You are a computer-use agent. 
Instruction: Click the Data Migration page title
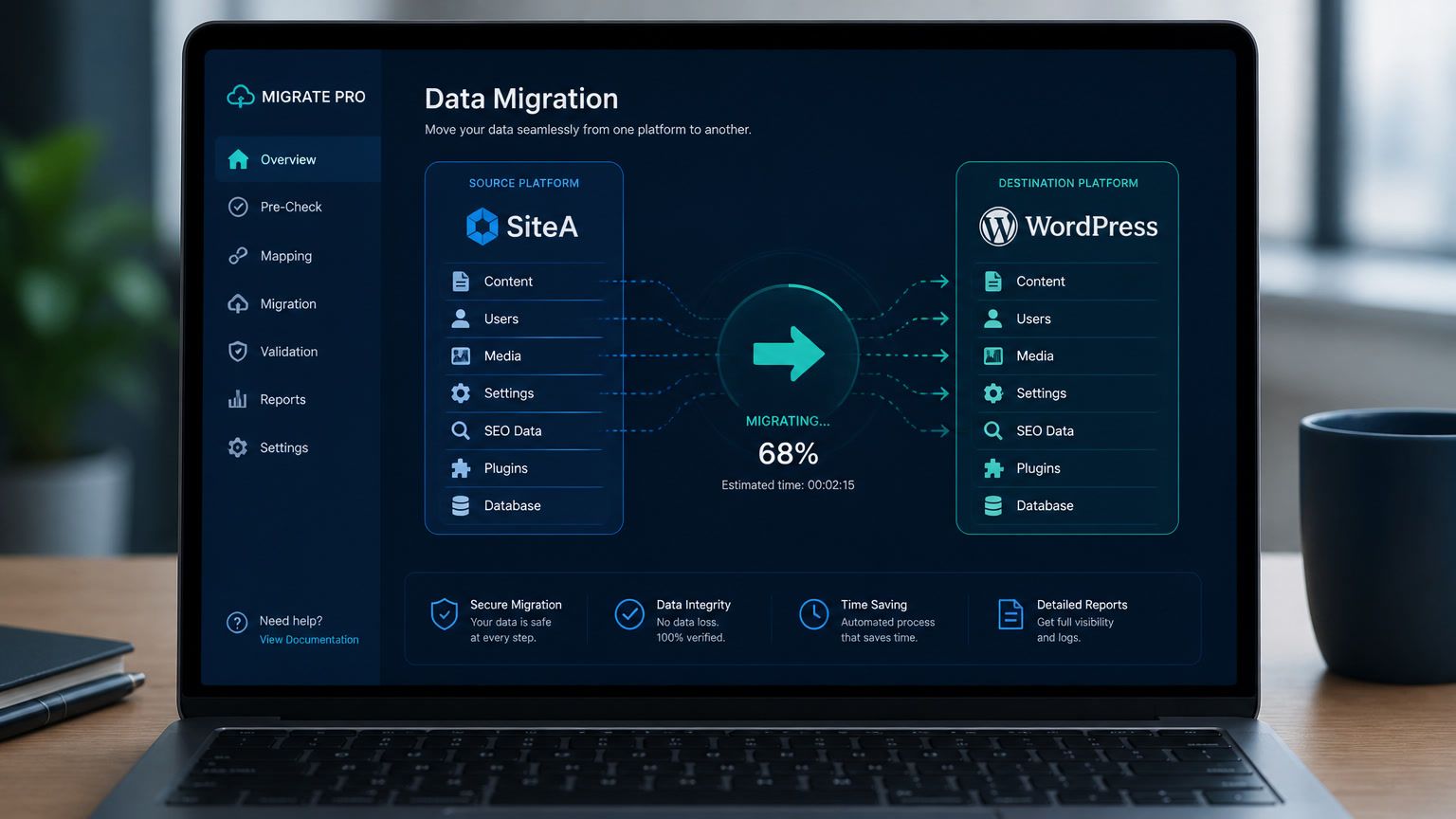click(x=521, y=99)
